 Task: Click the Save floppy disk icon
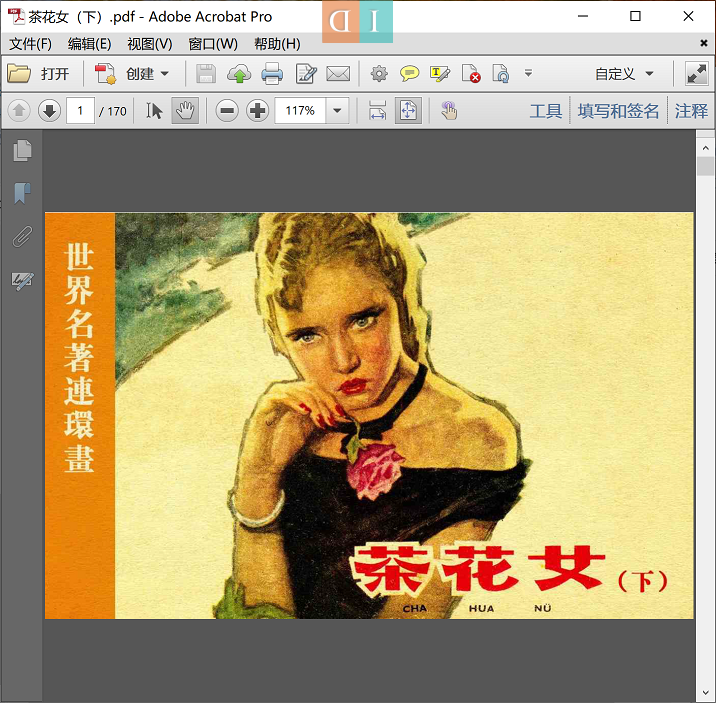(x=206, y=73)
